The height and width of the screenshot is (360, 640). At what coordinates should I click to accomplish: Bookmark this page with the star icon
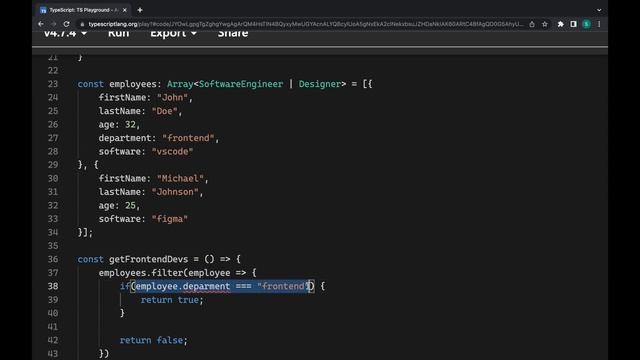pos(544,24)
